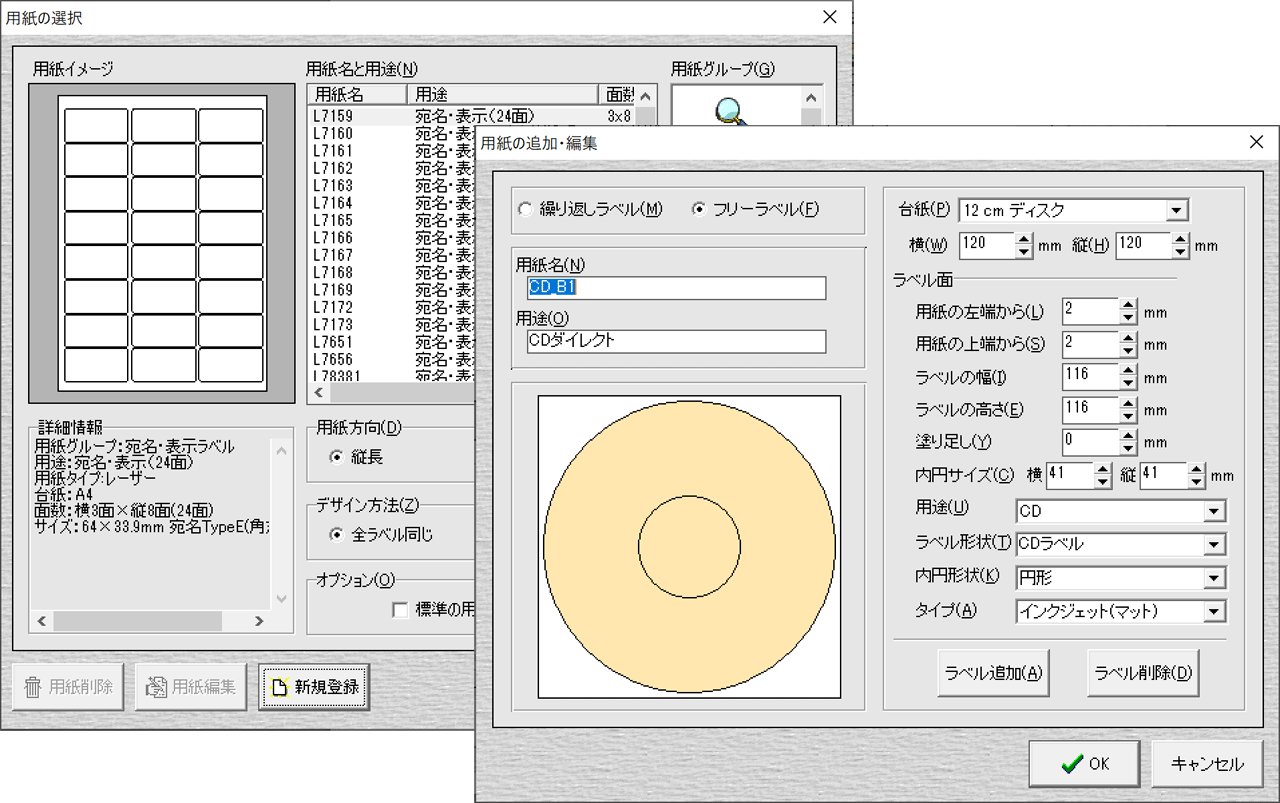Click the 用紙名 column header
Screen dimensions: 1280x803
pyautogui.click(x=357, y=95)
